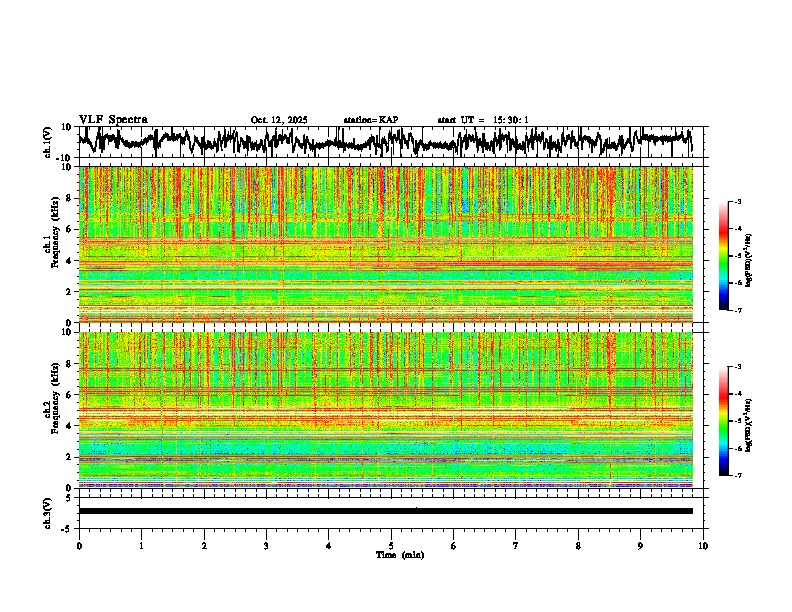Image resolution: width=792 pixels, height=612 pixels.
Task: Click the ch.2 colorbar "-7" label
Action: (x=737, y=476)
